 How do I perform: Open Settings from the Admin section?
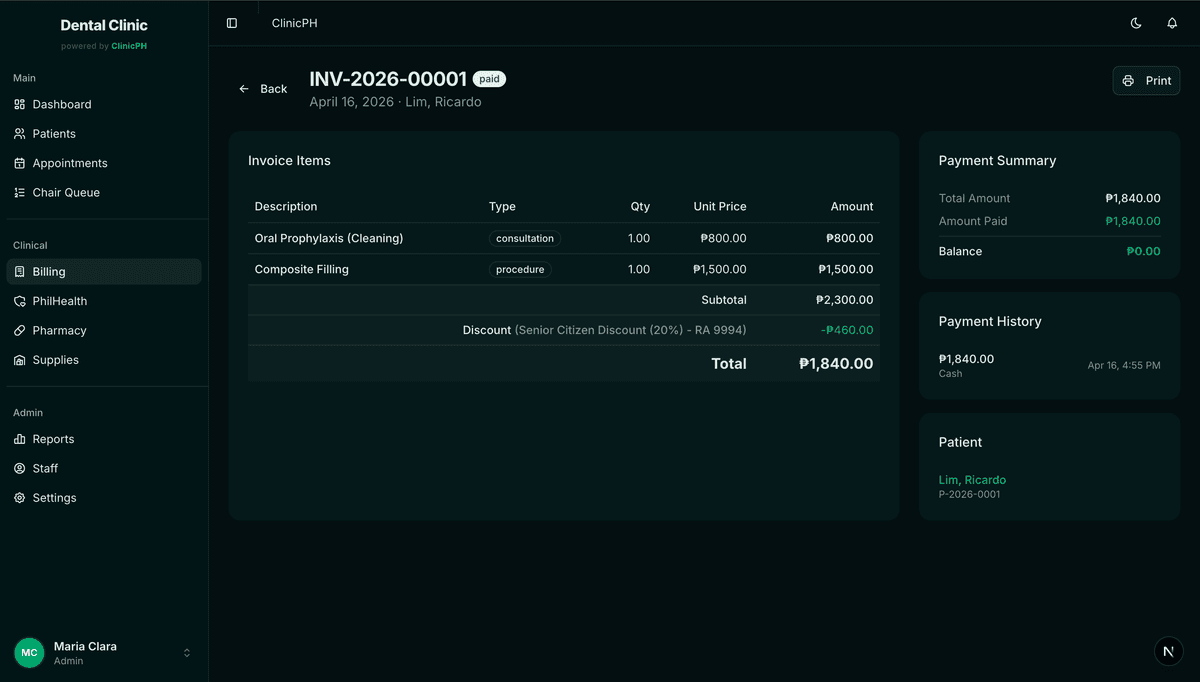[54, 498]
